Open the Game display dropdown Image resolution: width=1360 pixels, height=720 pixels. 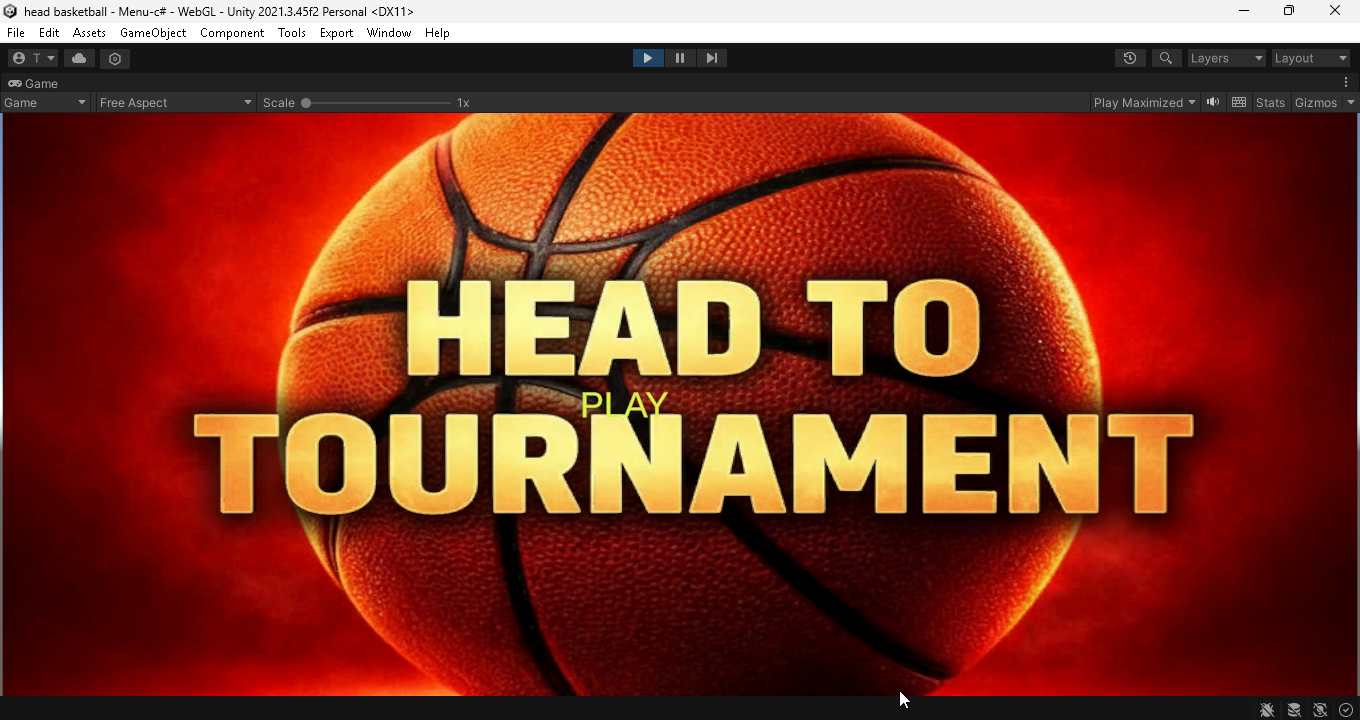coord(45,103)
